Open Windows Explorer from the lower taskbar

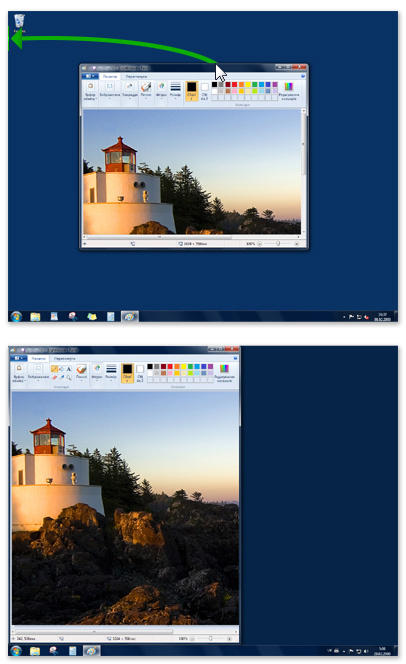tap(35, 651)
